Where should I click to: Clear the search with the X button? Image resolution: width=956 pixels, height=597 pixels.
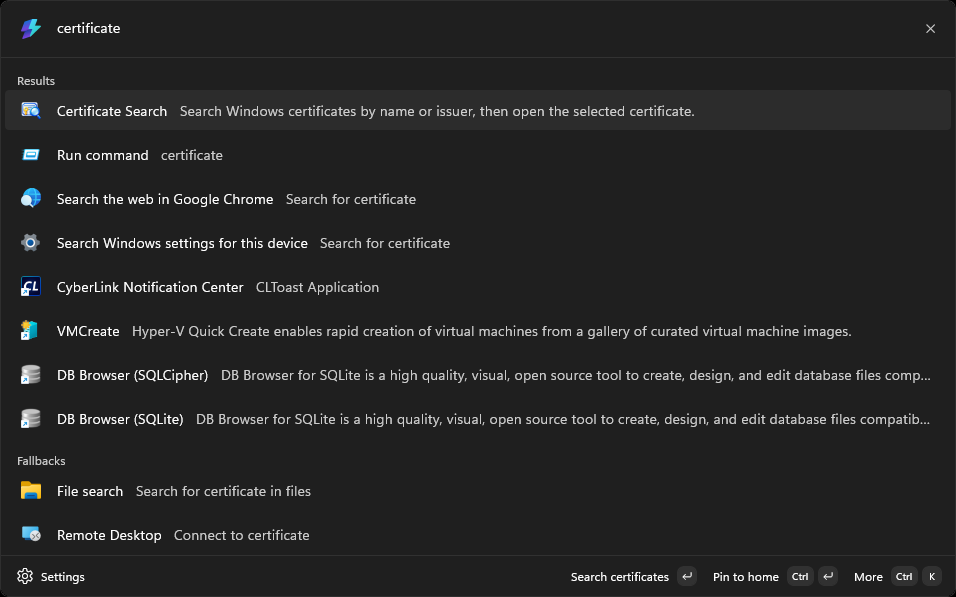tap(930, 29)
